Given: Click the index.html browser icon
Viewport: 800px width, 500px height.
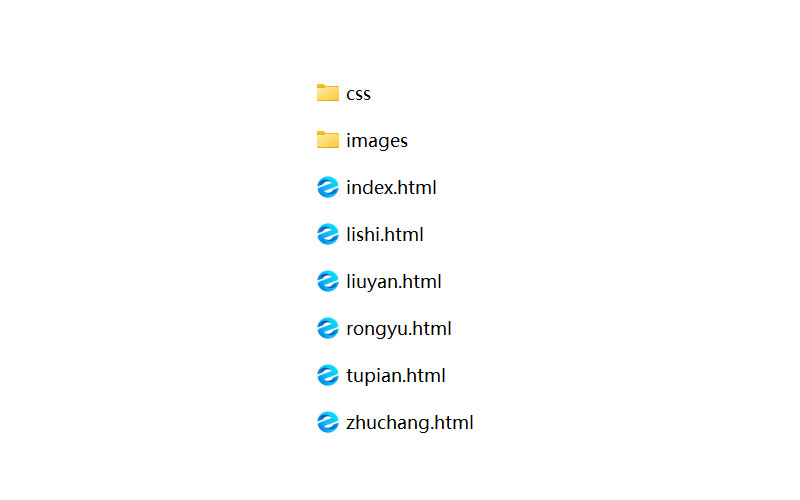Looking at the screenshot, I should tap(328, 187).
